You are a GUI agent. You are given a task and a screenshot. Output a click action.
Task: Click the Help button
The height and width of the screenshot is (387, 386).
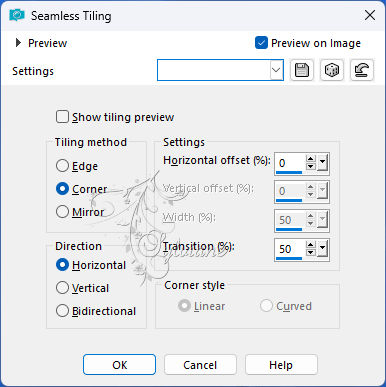281,365
